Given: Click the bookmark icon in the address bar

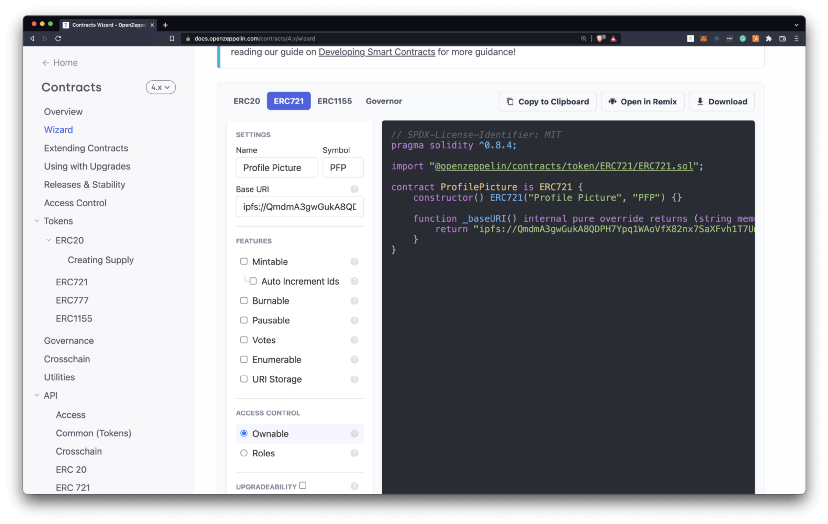Looking at the screenshot, I should [172, 38].
